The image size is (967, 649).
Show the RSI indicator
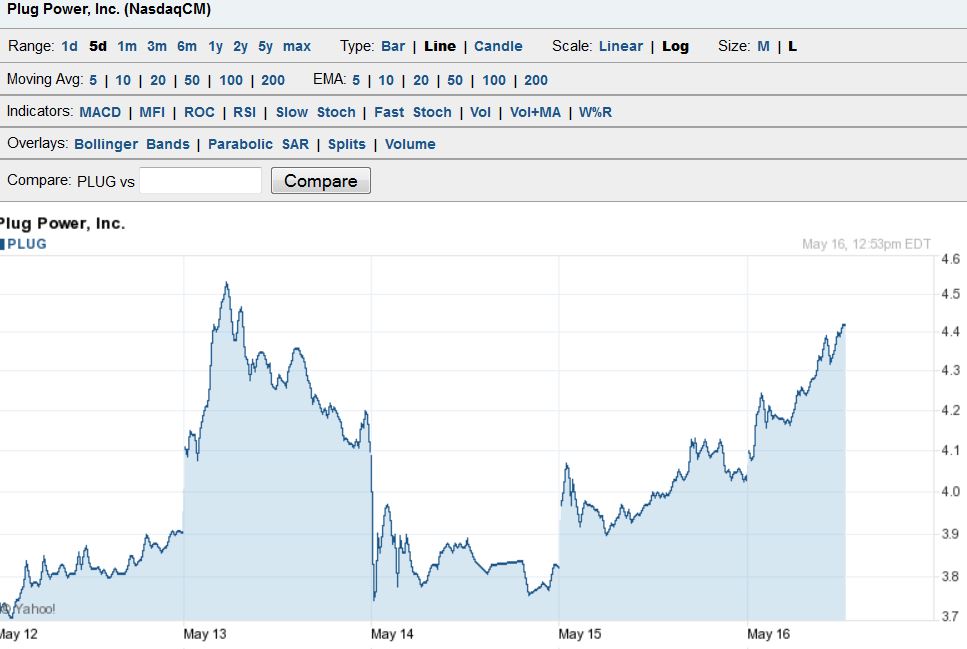[244, 112]
